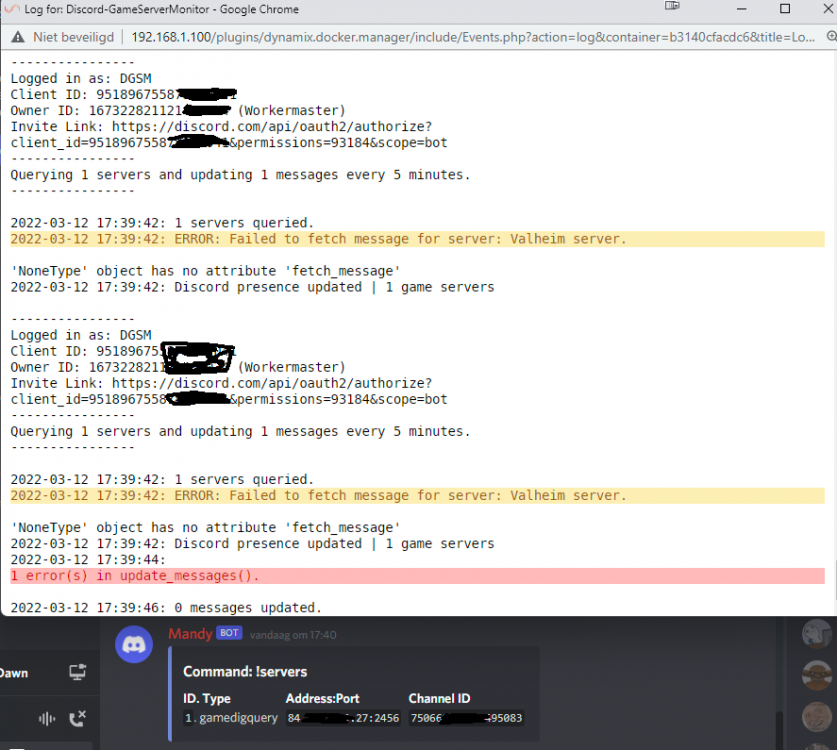The height and width of the screenshot is (750, 837).
Task: Click the top member avatar in Discord list
Action: point(817,634)
